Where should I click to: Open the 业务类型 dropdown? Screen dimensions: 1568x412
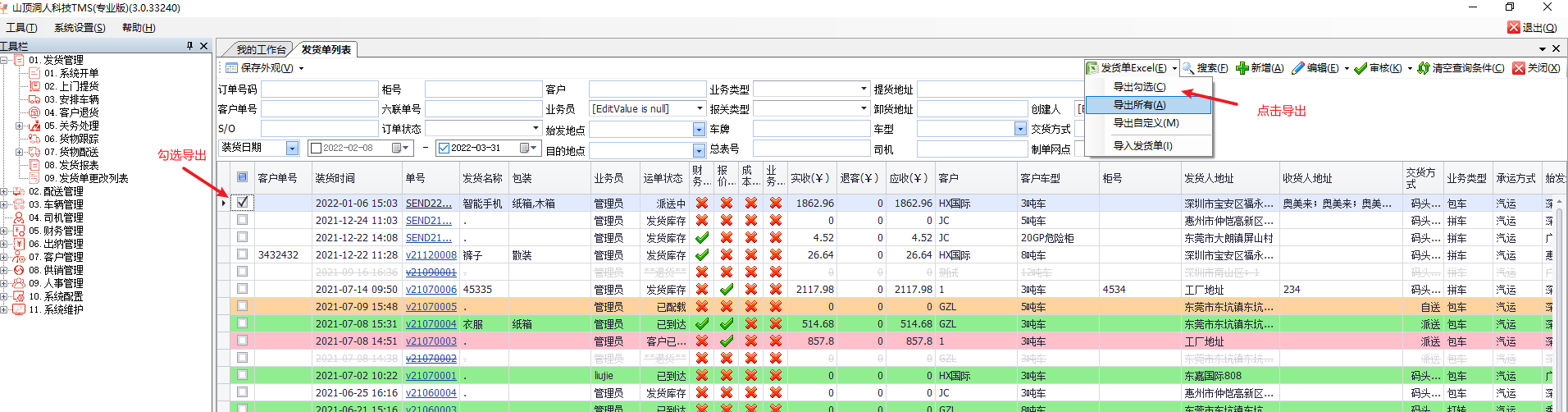point(864,89)
